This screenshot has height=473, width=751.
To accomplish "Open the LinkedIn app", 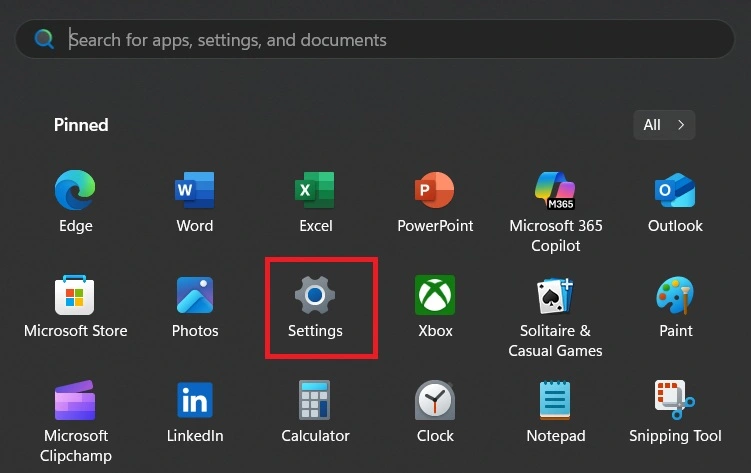I will tap(195, 401).
